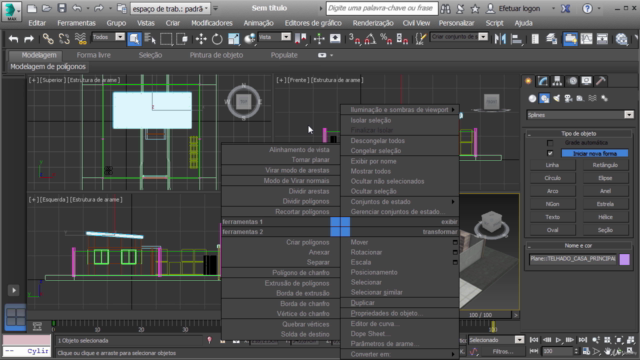
Task: Activate the Select Object tool
Action: tap(134, 39)
